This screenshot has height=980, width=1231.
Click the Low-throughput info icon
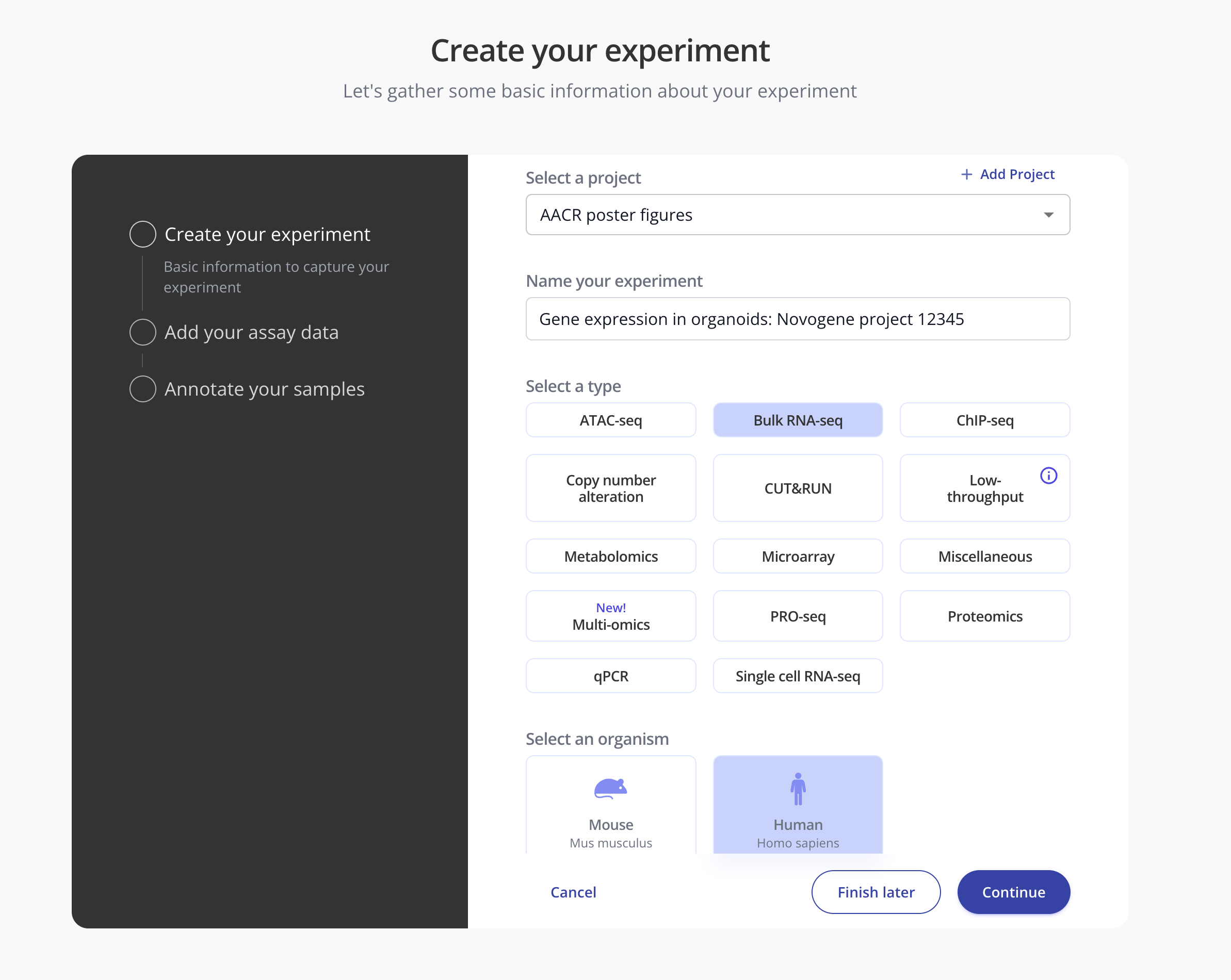(1048, 476)
